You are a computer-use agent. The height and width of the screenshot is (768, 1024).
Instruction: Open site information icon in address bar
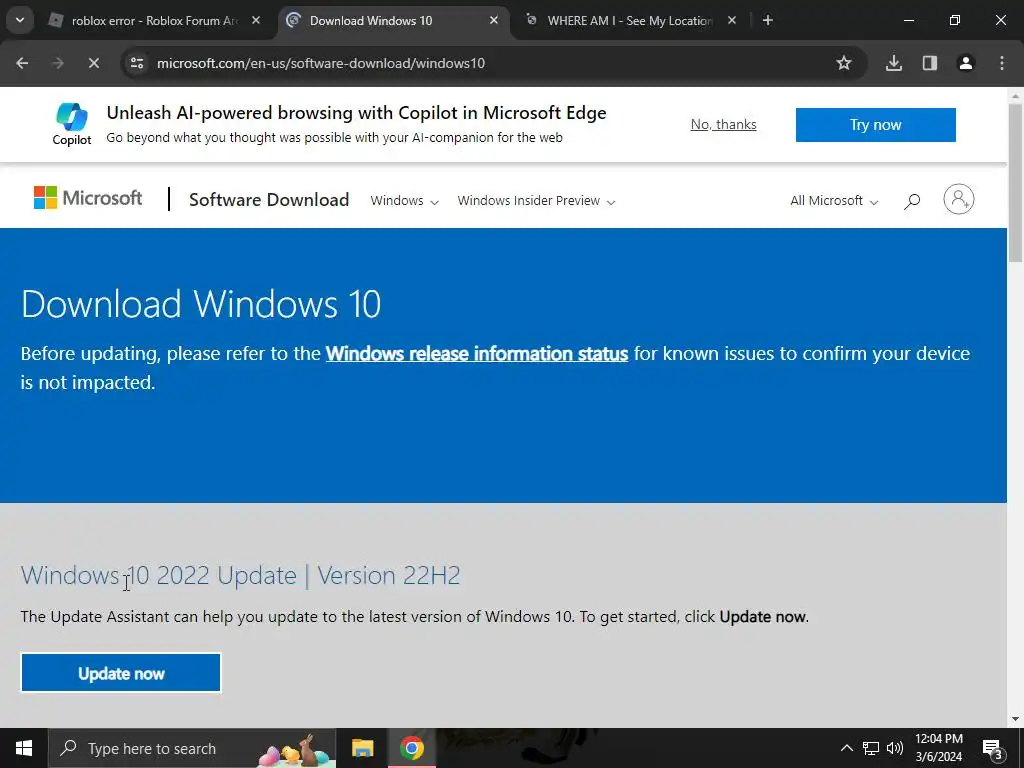coord(136,63)
